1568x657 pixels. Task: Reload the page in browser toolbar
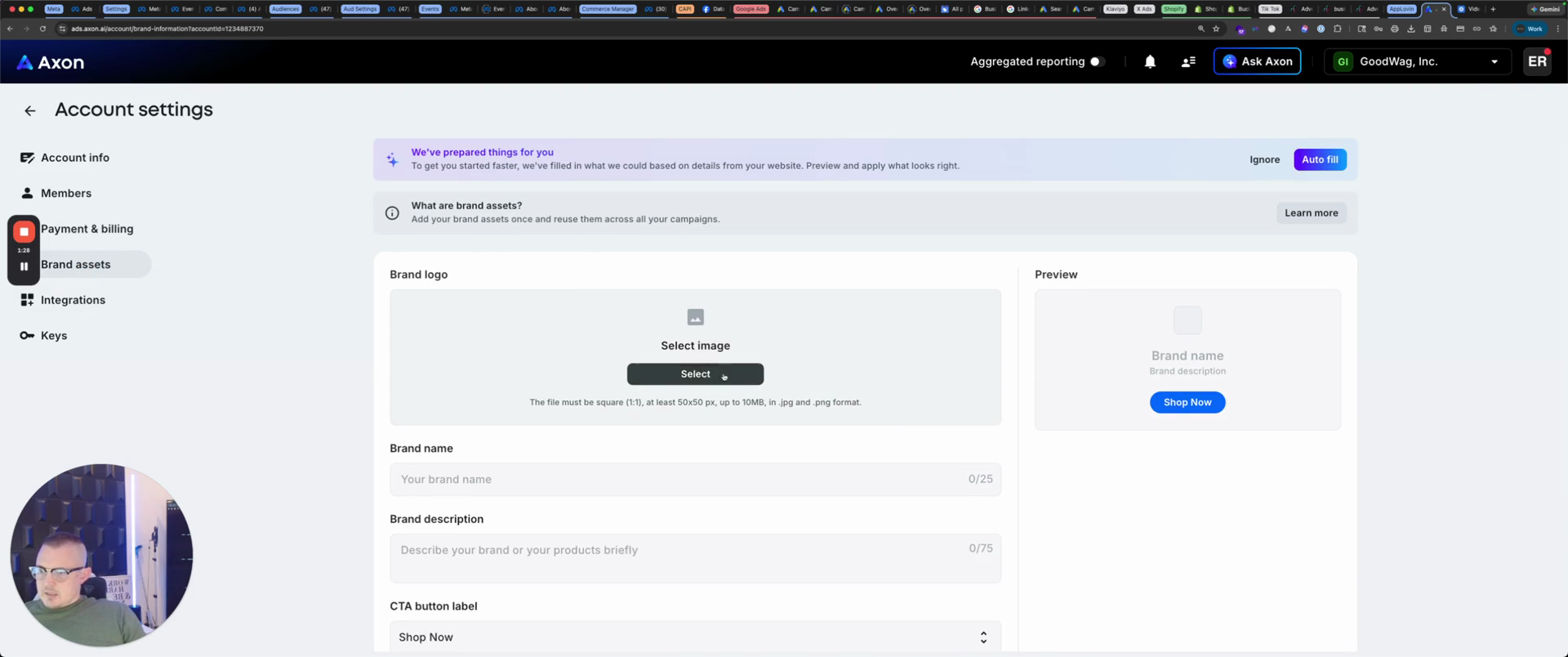click(x=42, y=29)
